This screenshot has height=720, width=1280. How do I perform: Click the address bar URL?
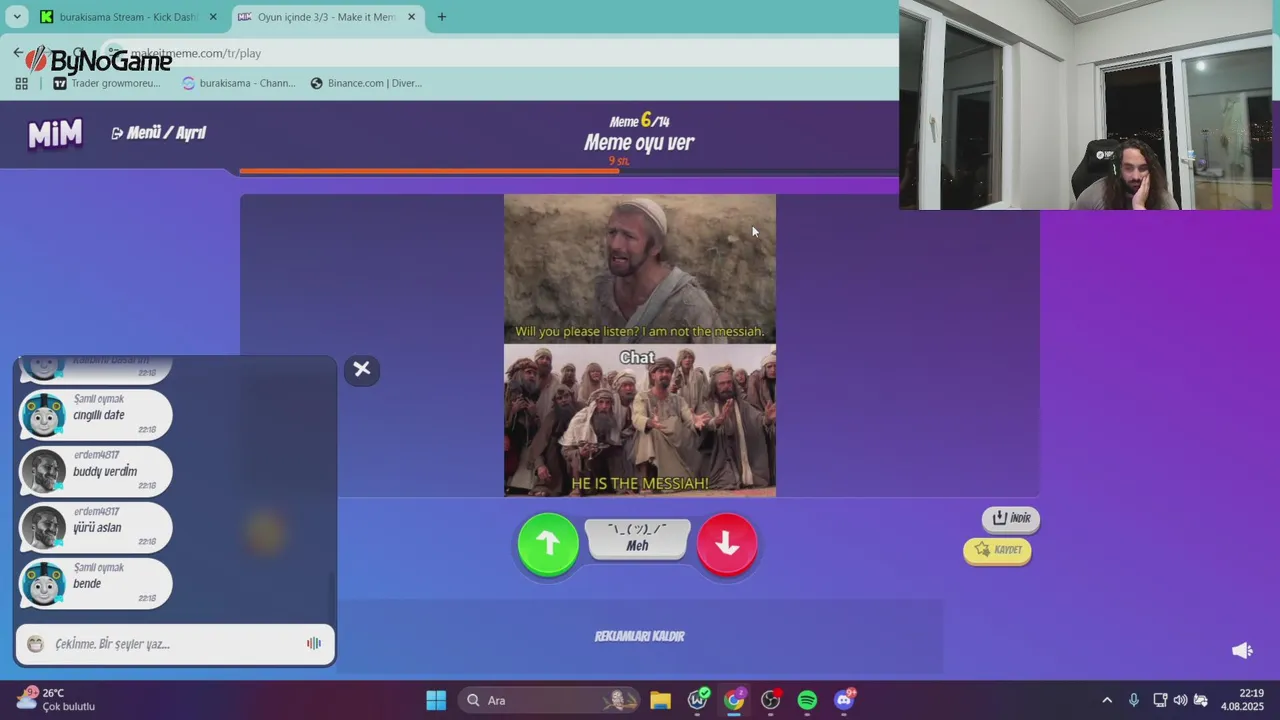pyautogui.click(x=196, y=53)
